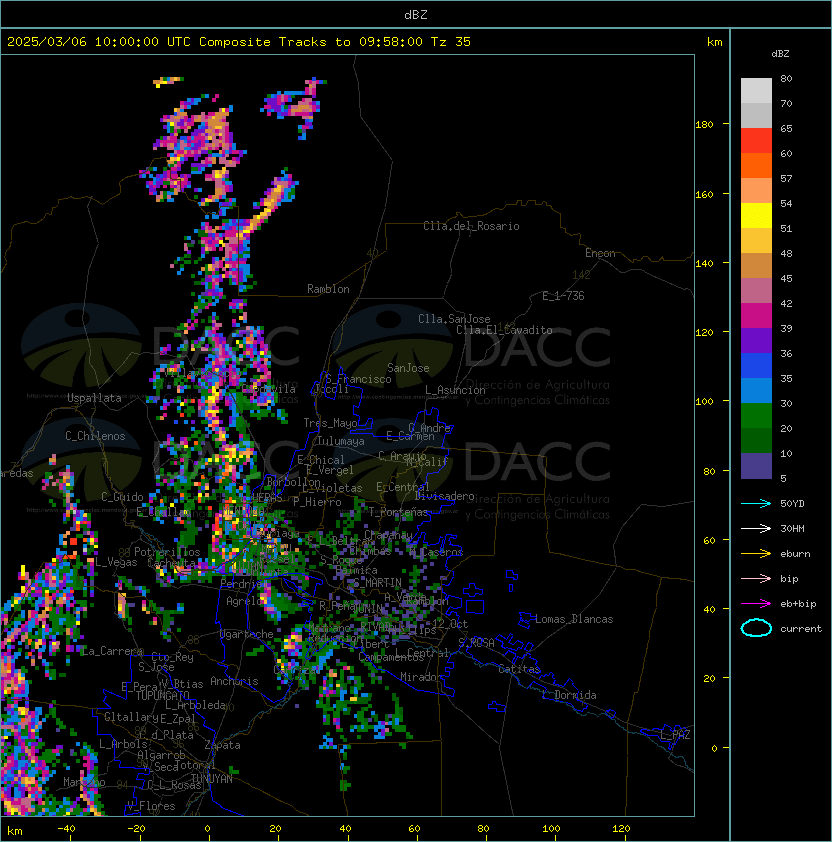Click the 'S_Francisco' map label

coord(358,379)
